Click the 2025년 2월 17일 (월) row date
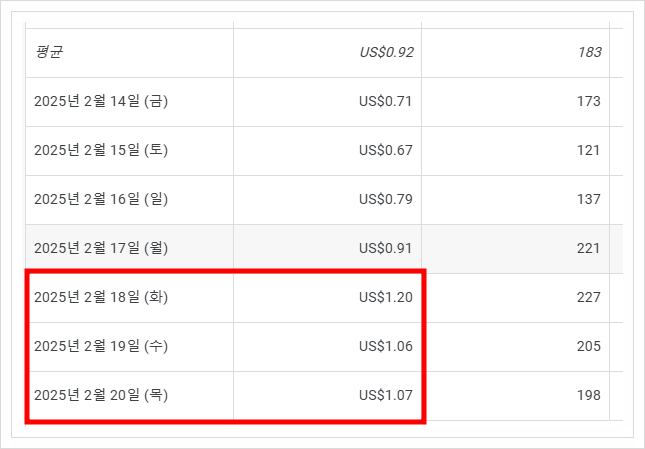This screenshot has height=449, width=645. pos(101,248)
